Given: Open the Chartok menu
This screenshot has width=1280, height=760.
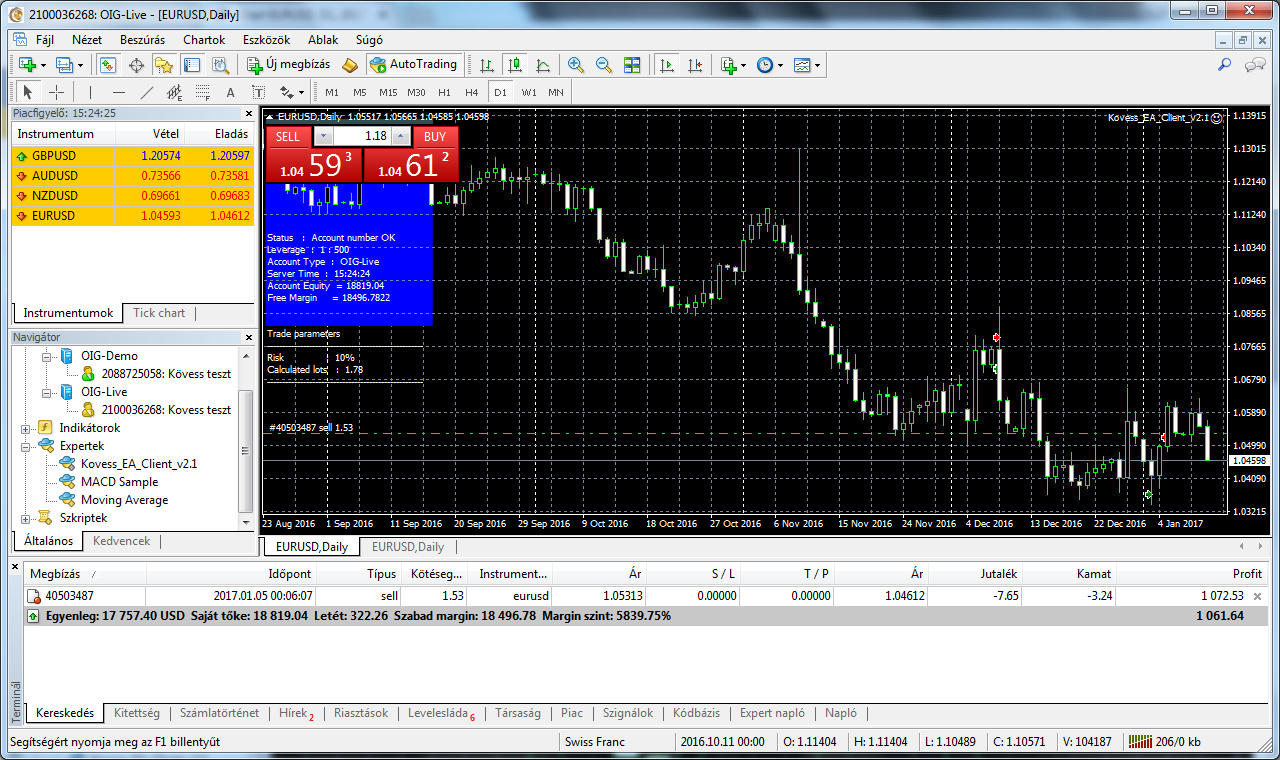Looking at the screenshot, I should click(x=204, y=40).
